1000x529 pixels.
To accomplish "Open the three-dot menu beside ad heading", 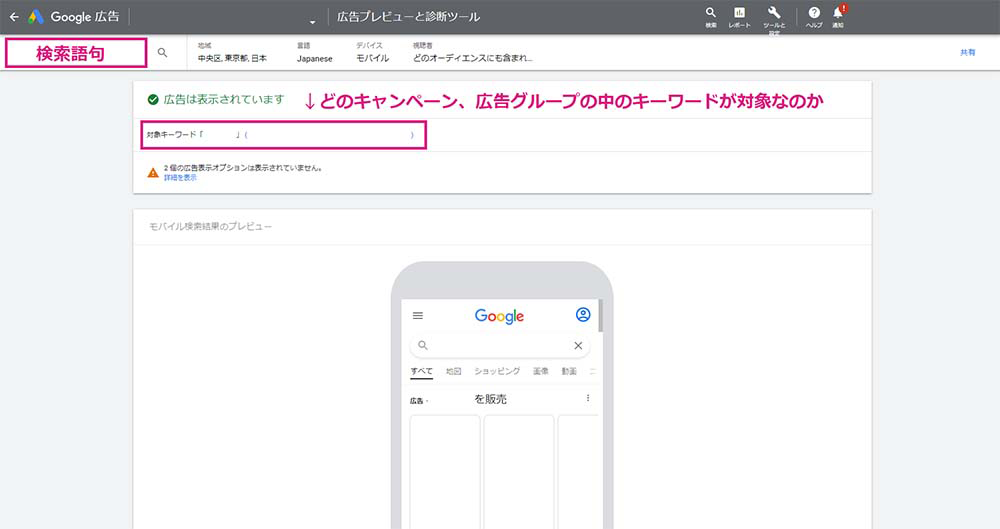I will 587,398.
